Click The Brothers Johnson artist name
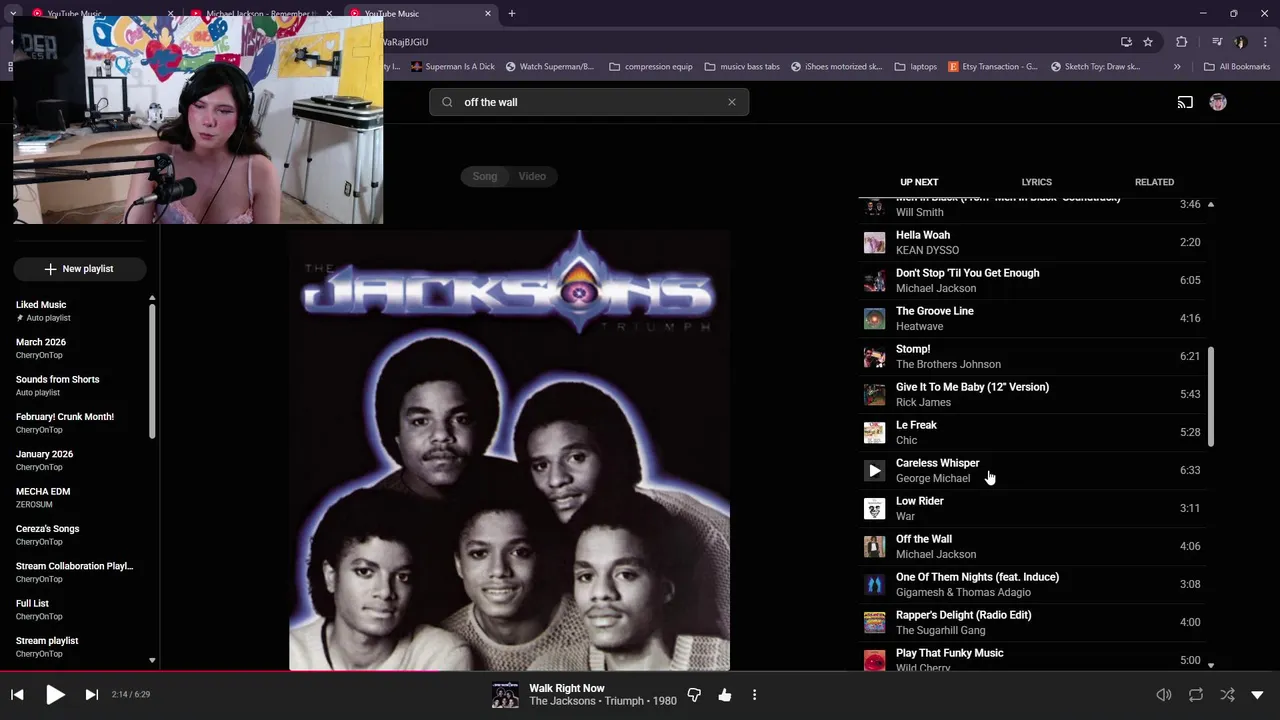Image resolution: width=1280 pixels, height=720 pixels. [x=948, y=364]
